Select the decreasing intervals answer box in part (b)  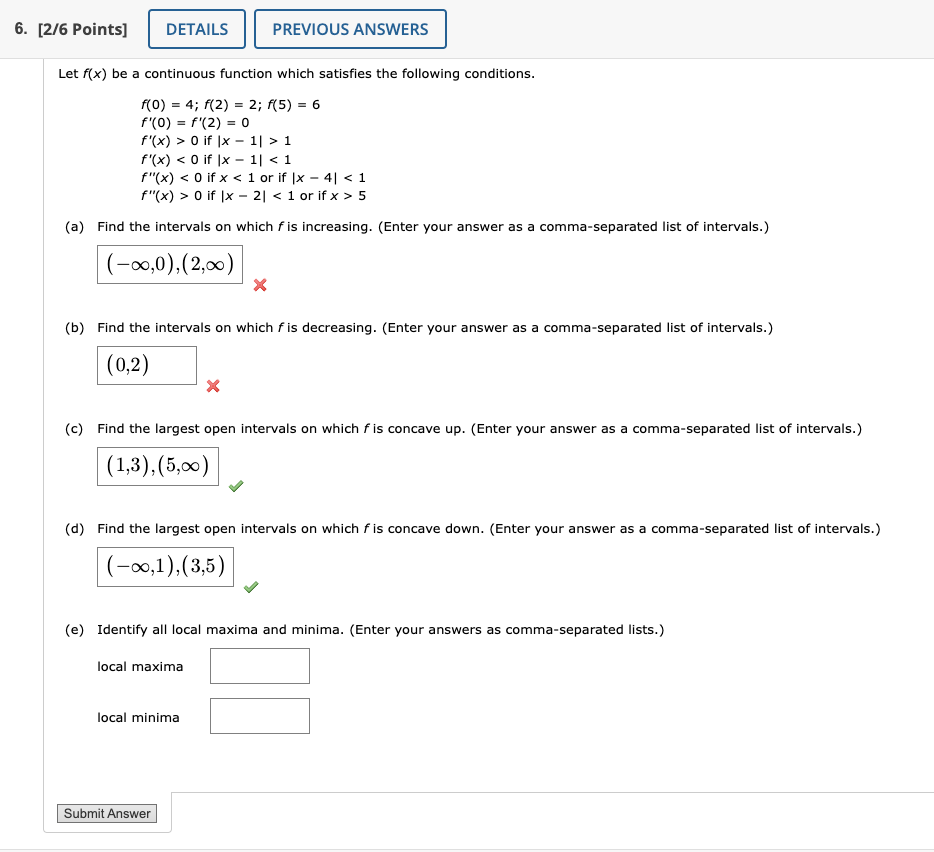(146, 365)
